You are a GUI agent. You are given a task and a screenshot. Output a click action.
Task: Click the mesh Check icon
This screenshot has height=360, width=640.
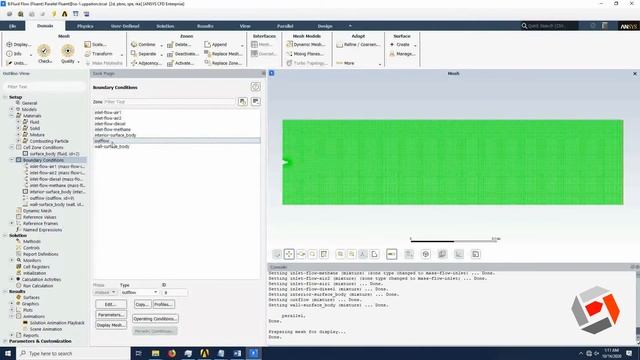[44, 51]
